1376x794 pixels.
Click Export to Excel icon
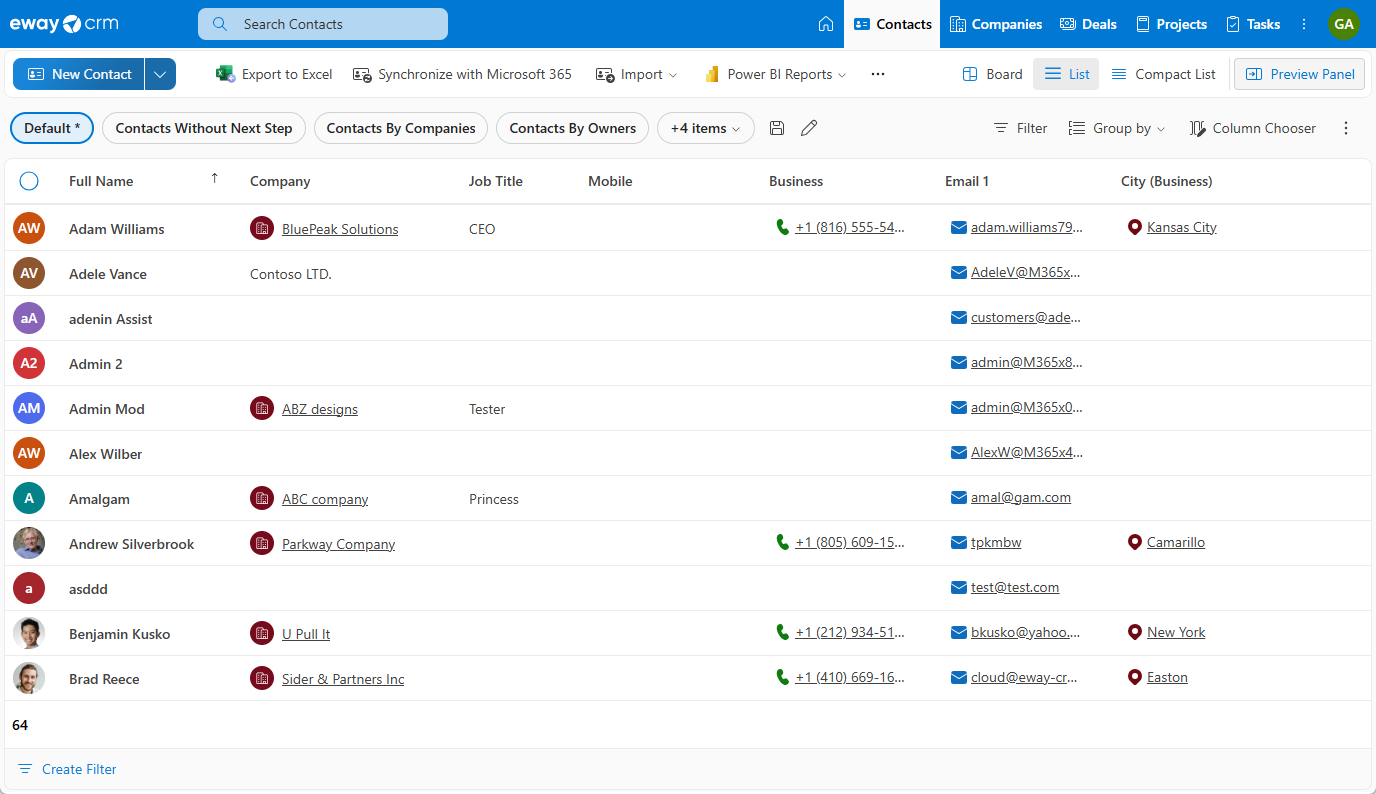point(226,74)
